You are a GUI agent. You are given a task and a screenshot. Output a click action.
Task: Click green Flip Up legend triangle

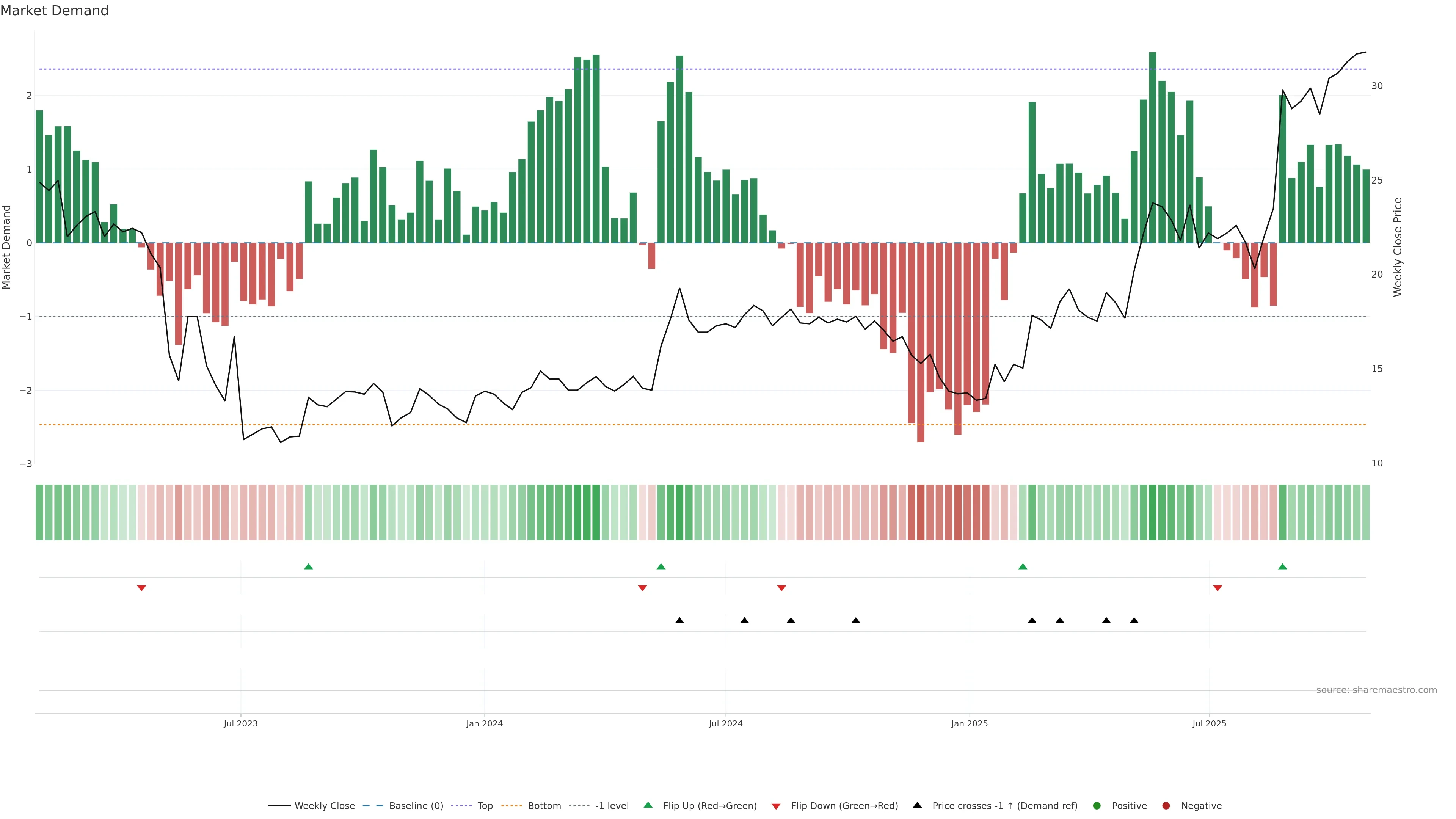[x=648, y=805]
